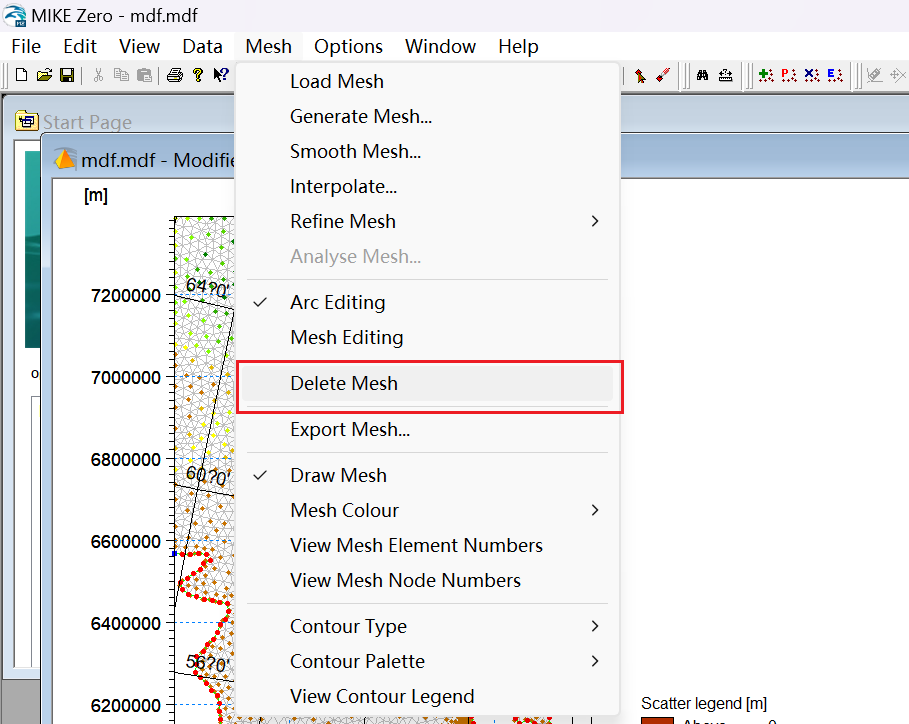This screenshot has height=724, width=909.
Task: Click the 6200000 y-axis label
Action: [126, 705]
